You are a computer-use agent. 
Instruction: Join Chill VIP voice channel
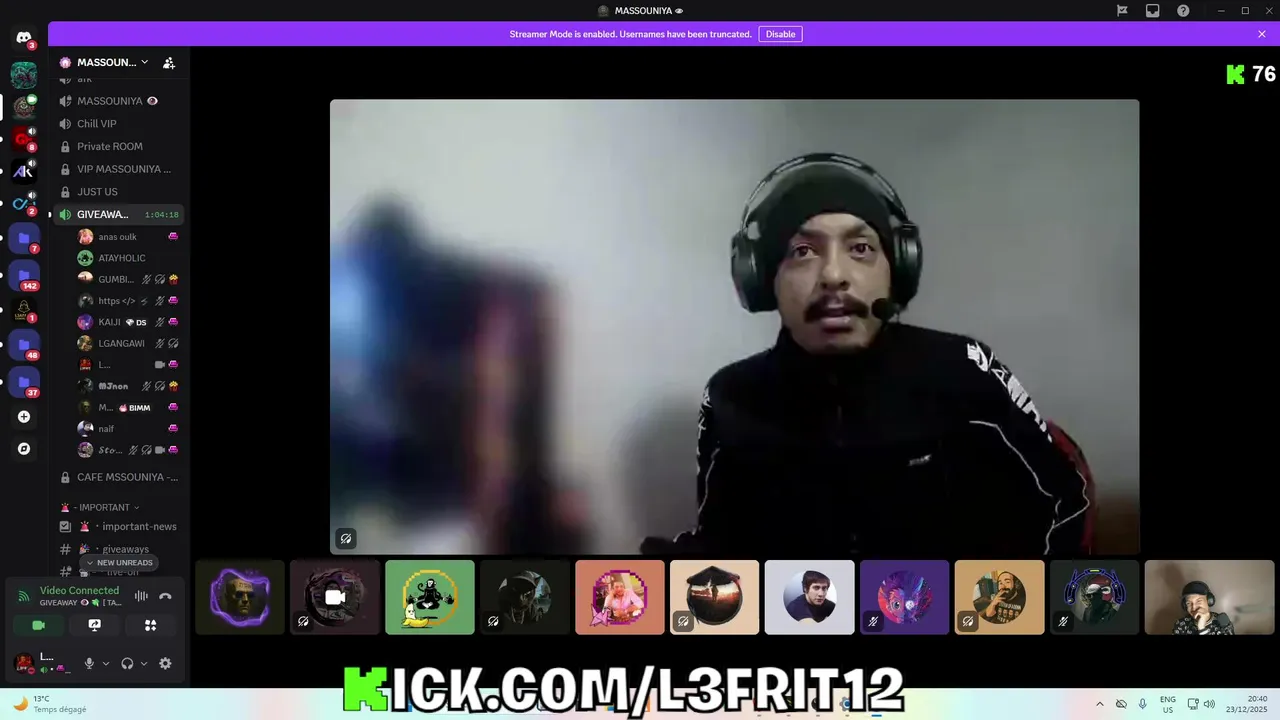pos(120,124)
